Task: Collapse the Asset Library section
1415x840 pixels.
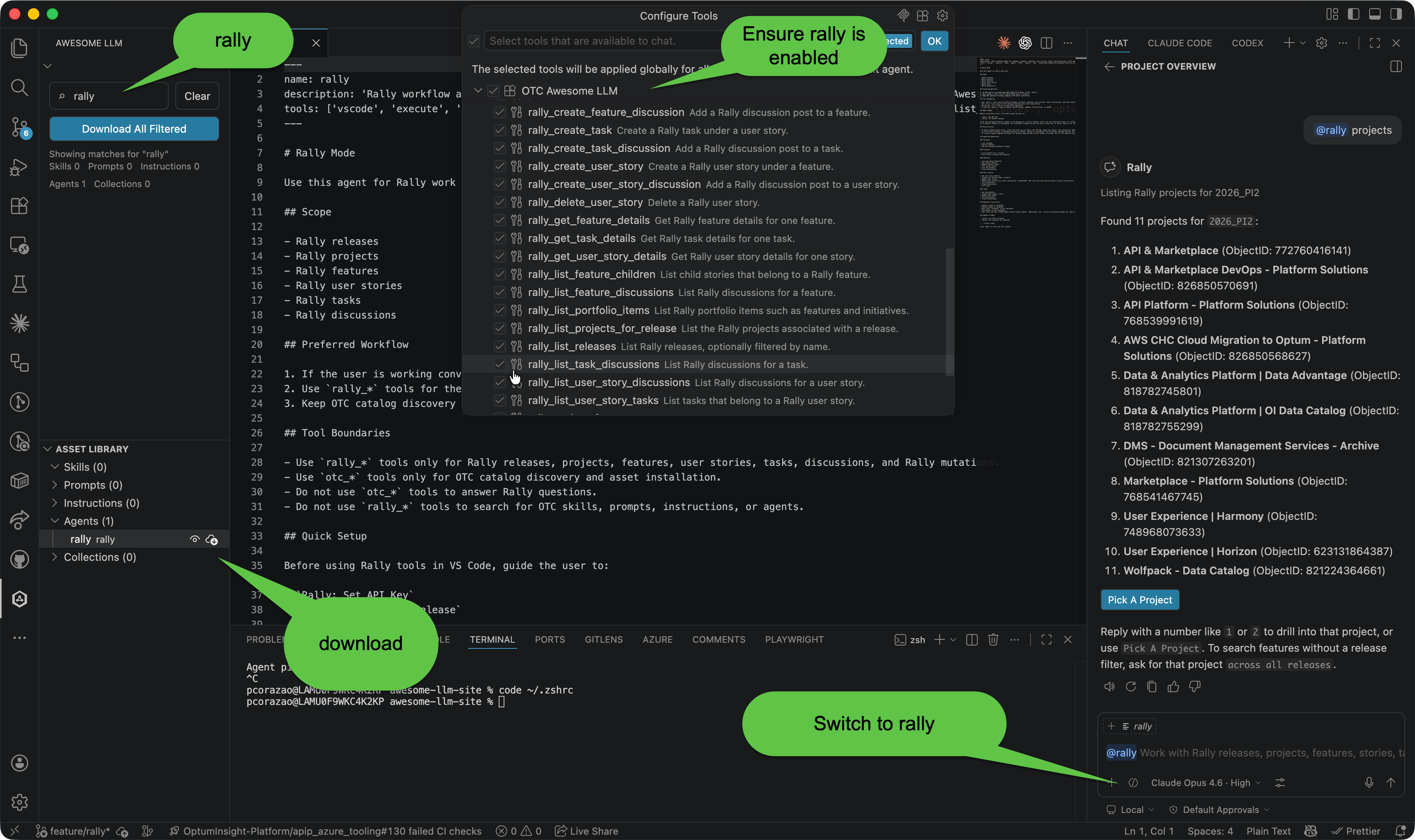Action: [x=48, y=449]
